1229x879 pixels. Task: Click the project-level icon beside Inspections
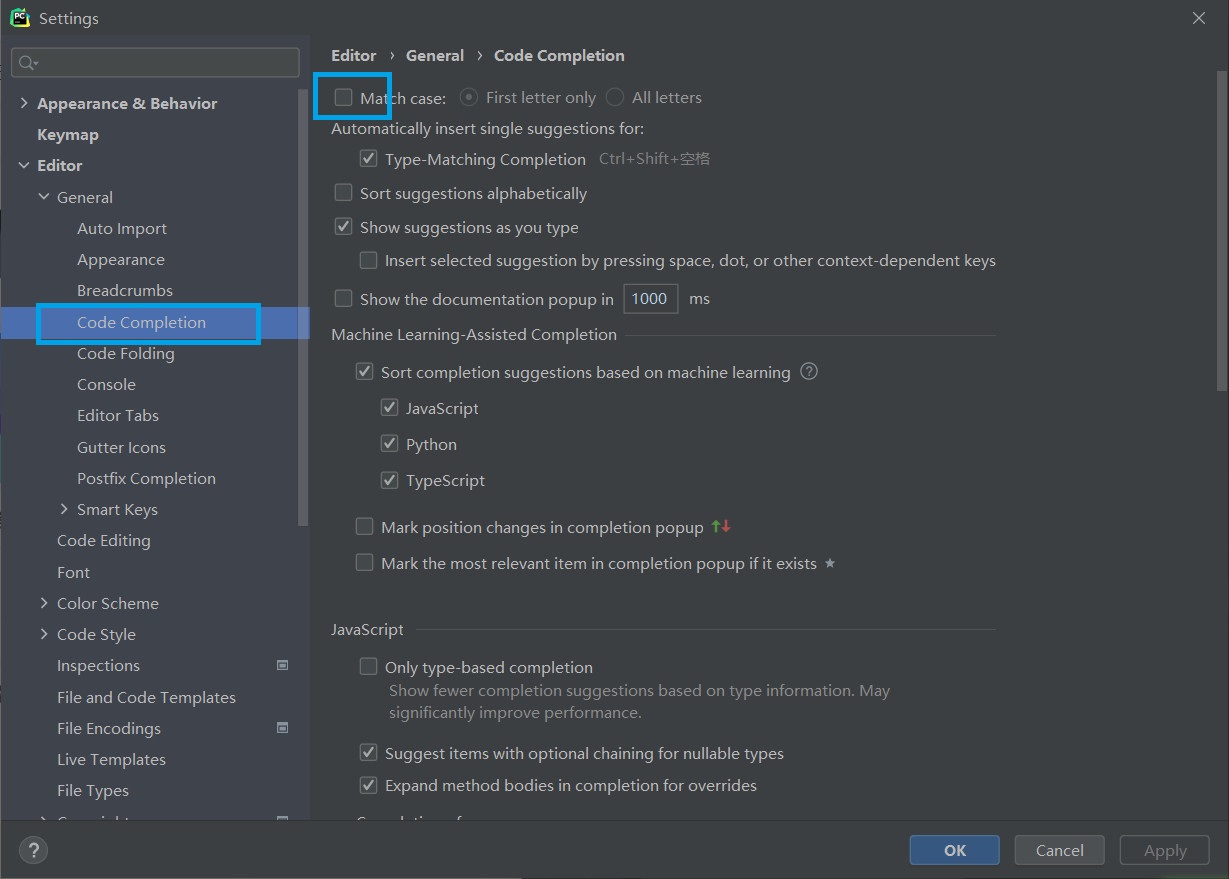pyautogui.click(x=282, y=665)
